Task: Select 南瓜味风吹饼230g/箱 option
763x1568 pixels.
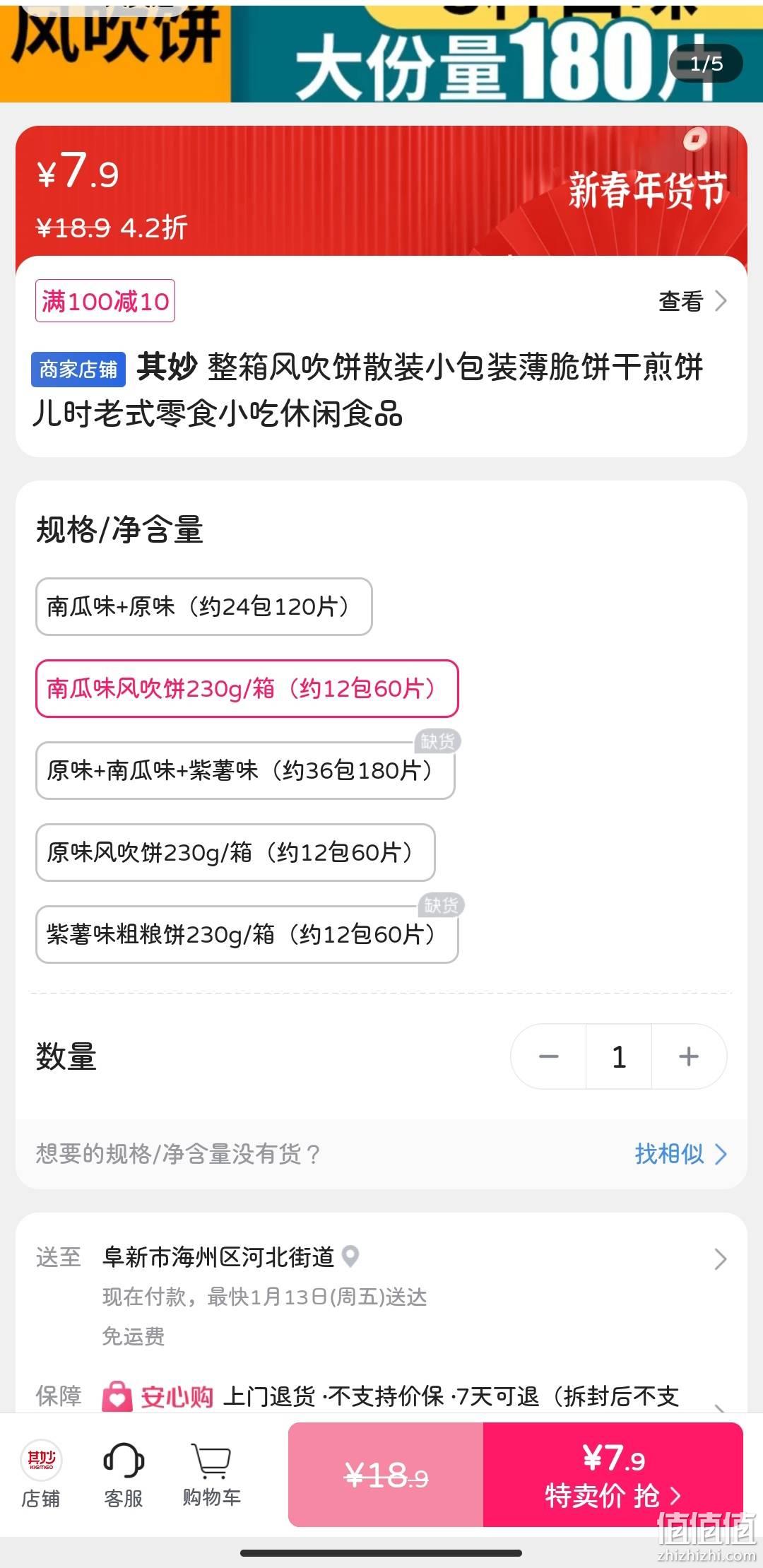Action: [x=247, y=688]
